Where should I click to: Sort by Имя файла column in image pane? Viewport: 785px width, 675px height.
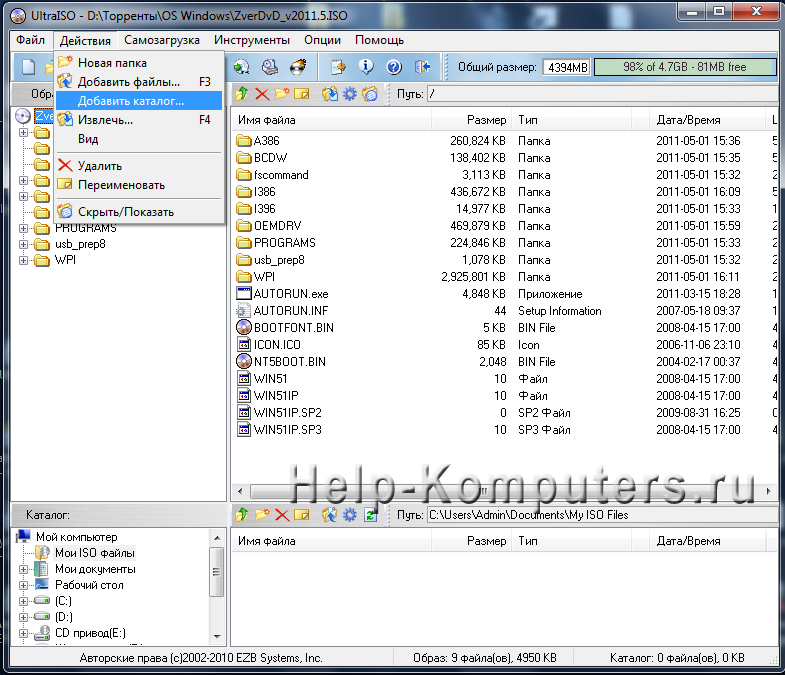(x=331, y=120)
